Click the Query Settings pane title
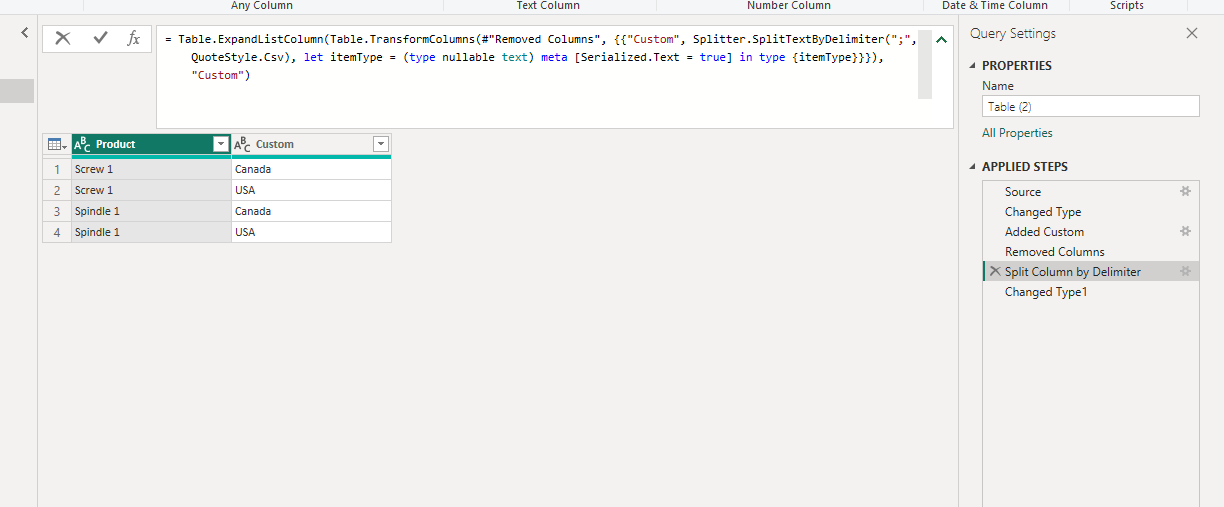1224x507 pixels. 1013,34
